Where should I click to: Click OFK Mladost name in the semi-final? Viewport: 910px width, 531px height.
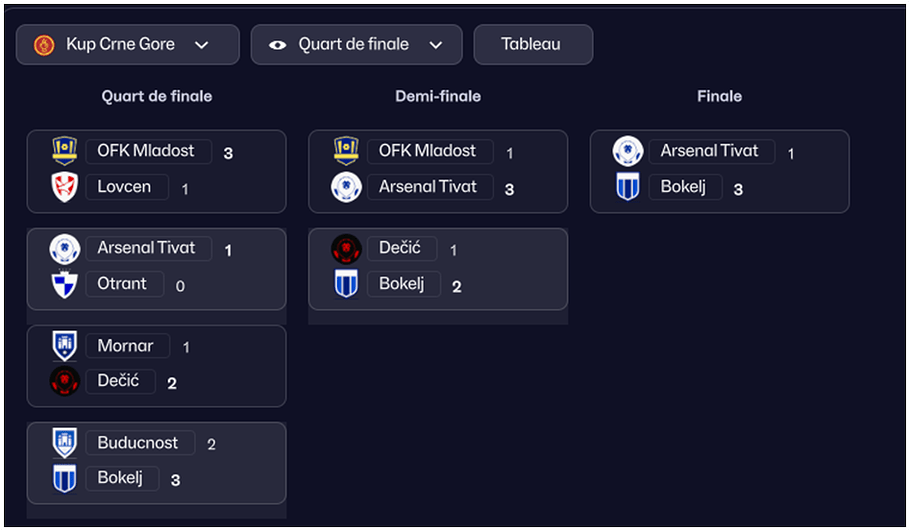coord(428,151)
